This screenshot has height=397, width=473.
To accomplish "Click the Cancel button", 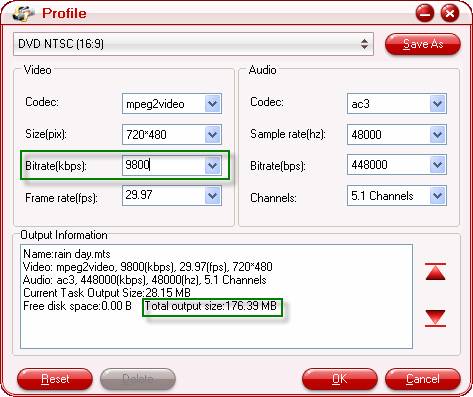I will click(423, 379).
